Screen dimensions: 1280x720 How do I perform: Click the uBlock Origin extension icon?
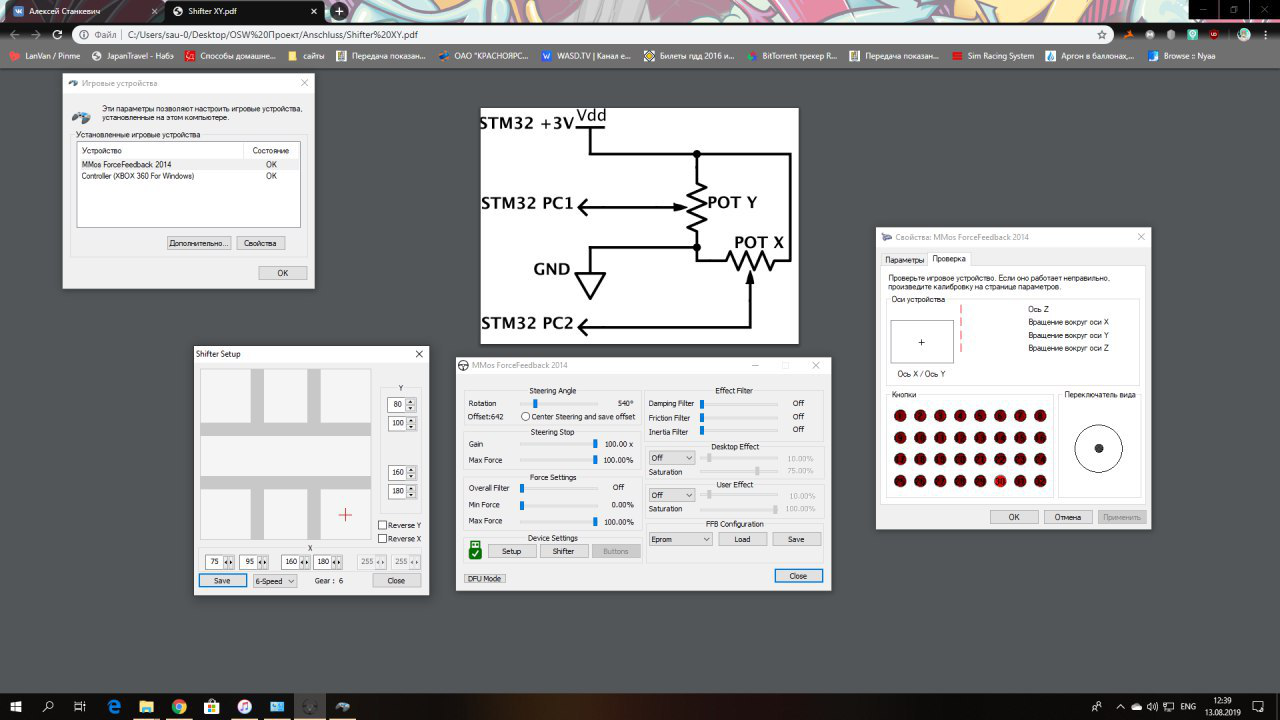point(1214,34)
